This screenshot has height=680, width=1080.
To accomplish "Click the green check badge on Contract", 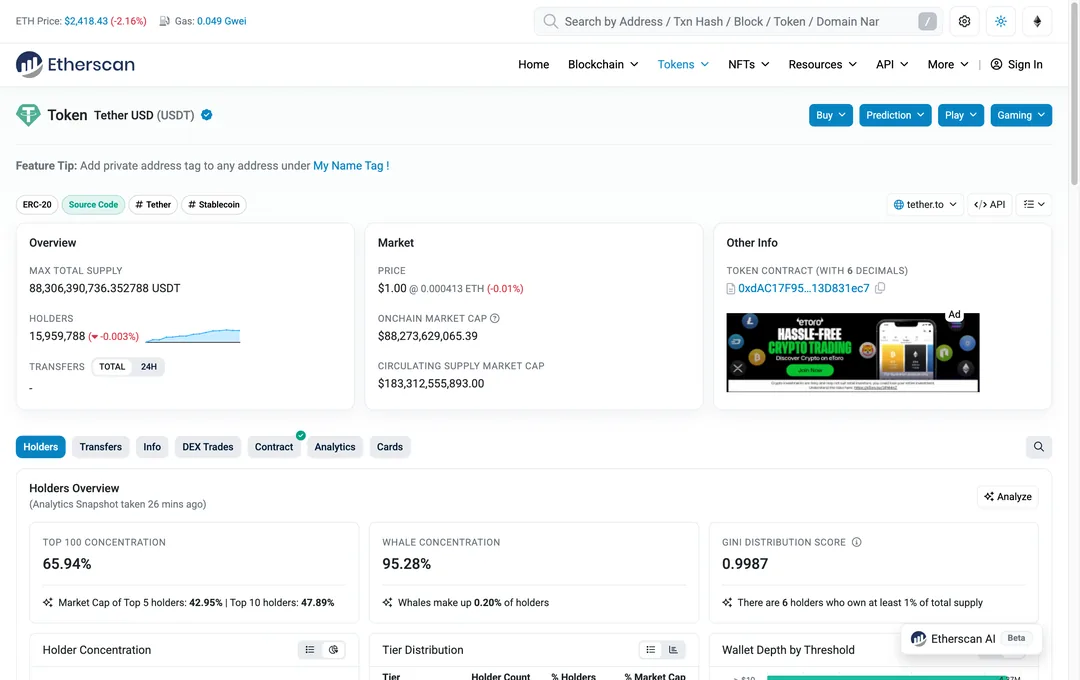I will [301, 435].
